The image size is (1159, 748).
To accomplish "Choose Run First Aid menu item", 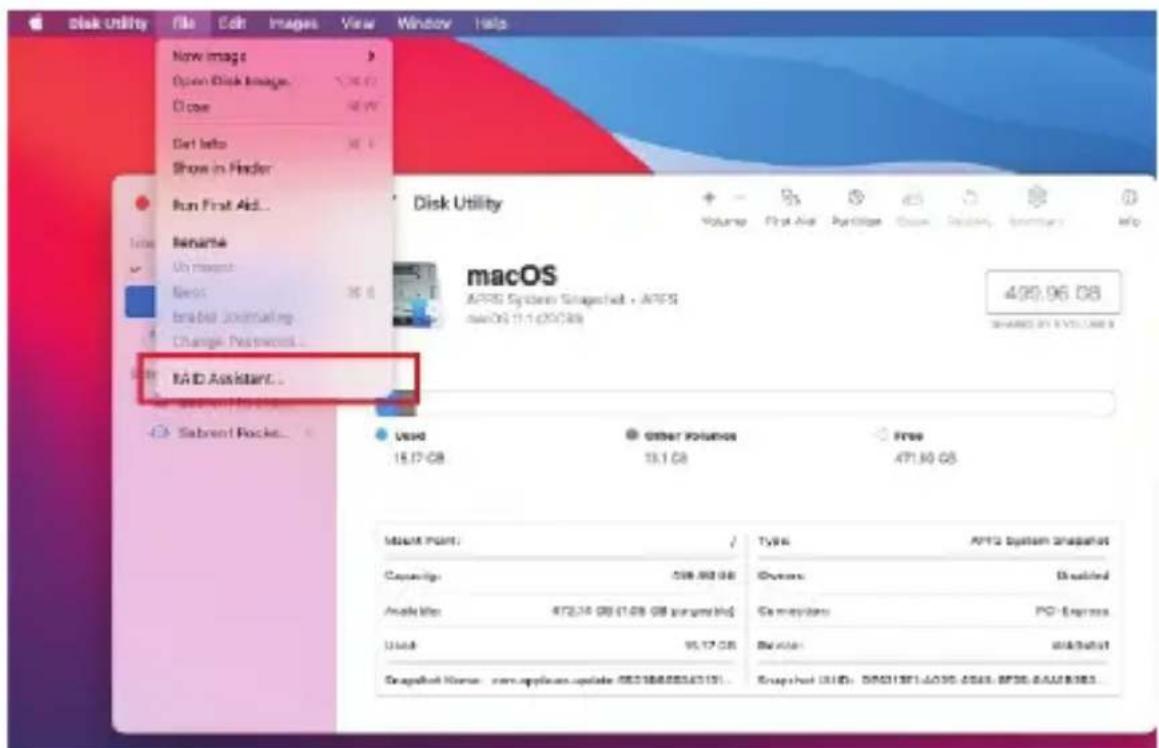I will [x=273, y=205].
